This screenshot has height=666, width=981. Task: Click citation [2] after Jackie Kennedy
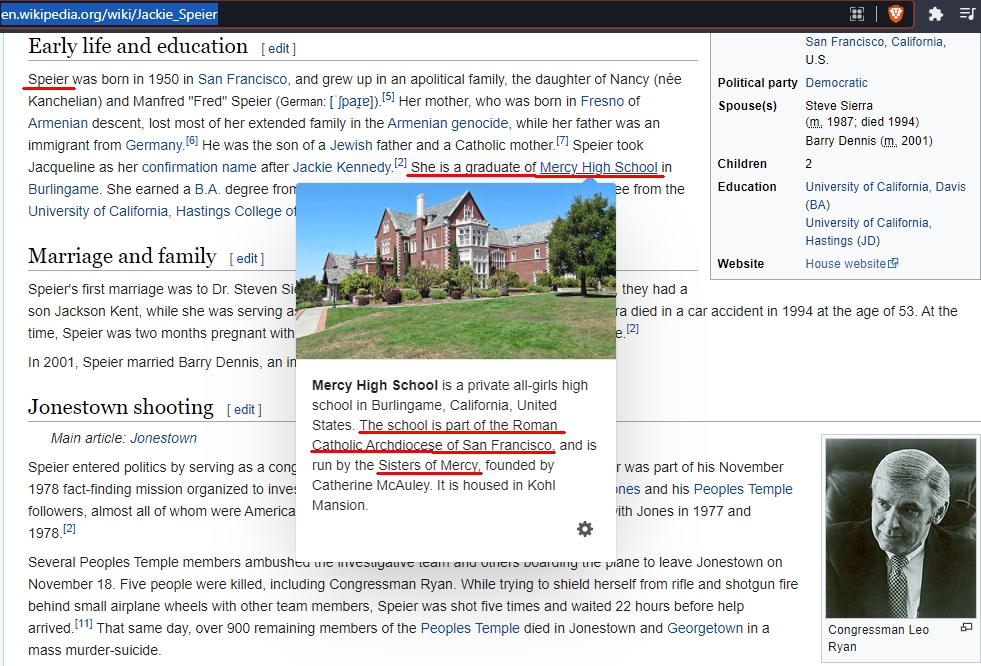[x=400, y=163]
